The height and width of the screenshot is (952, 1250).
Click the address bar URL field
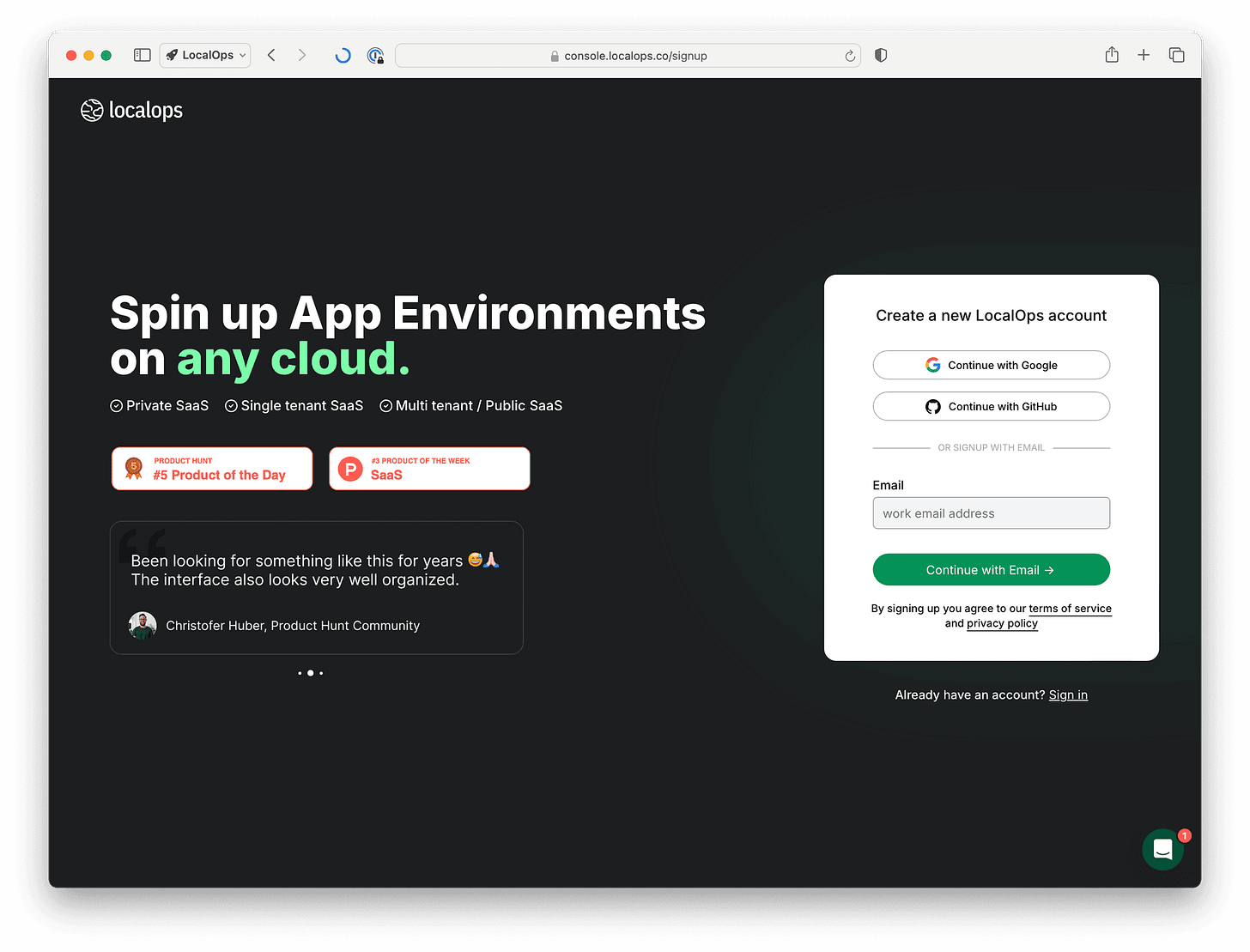coord(628,56)
